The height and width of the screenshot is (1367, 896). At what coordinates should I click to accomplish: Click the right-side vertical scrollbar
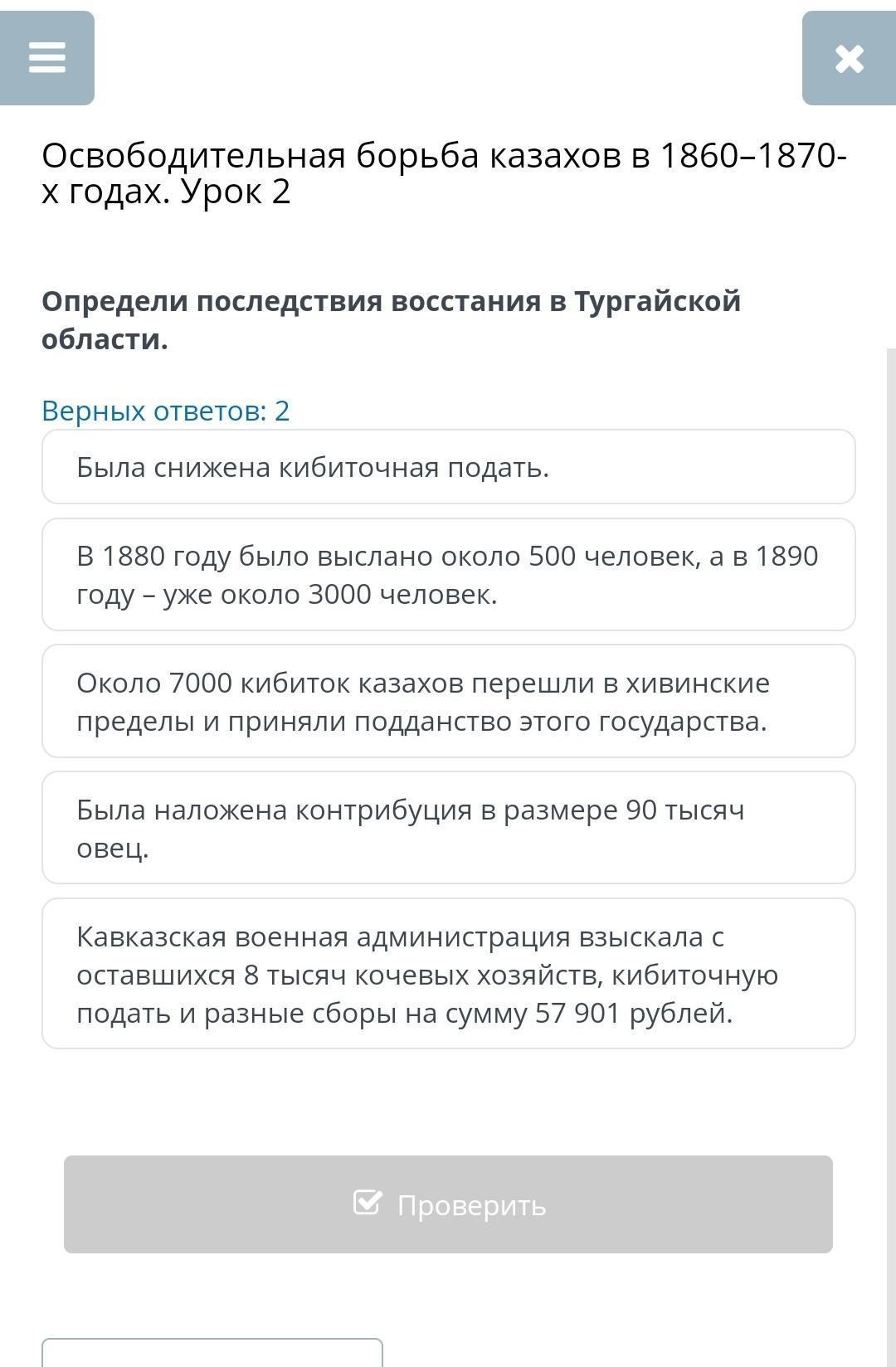click(891, 747)
